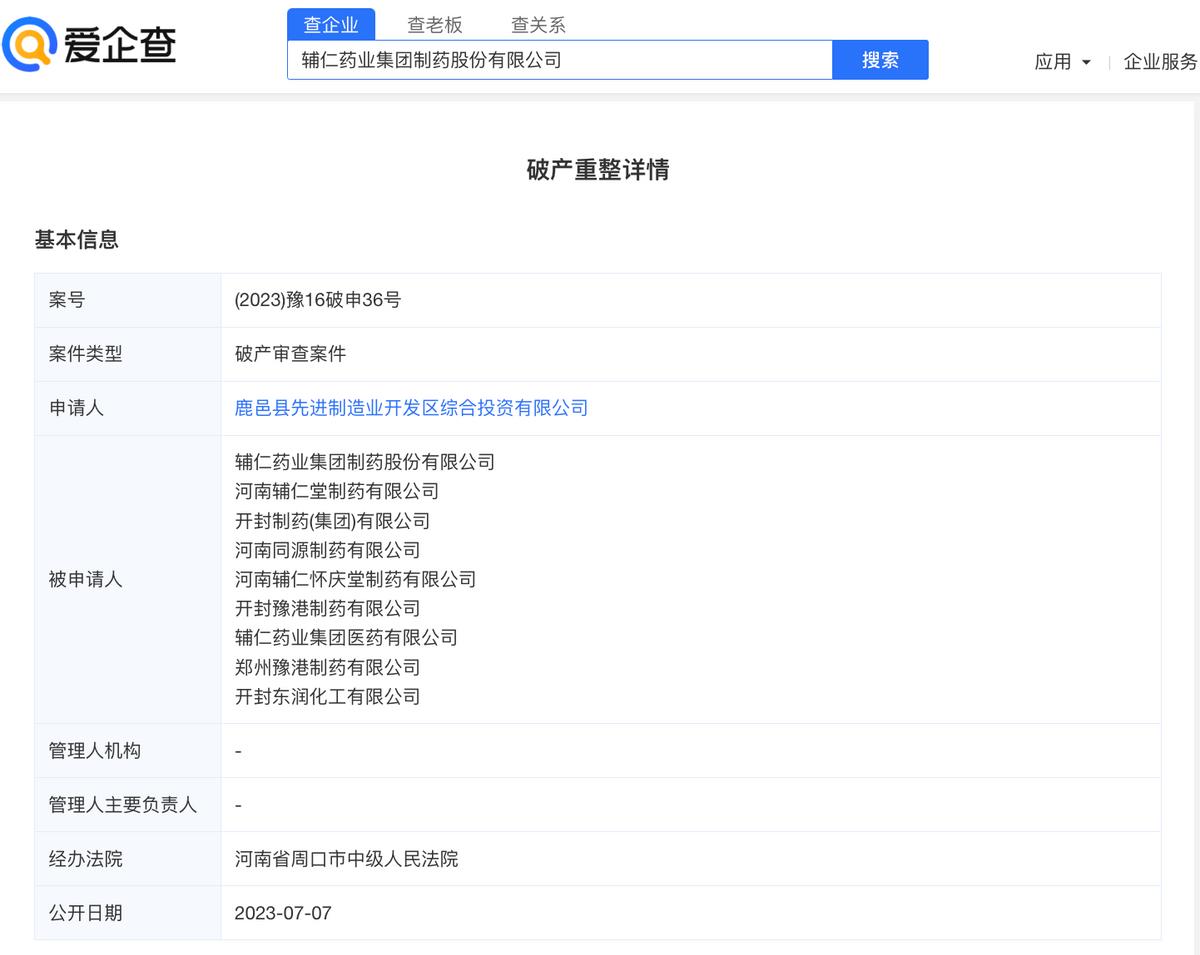
Task: Select case number (2023)豫16破申36号
Action: [x=318, y=300]
